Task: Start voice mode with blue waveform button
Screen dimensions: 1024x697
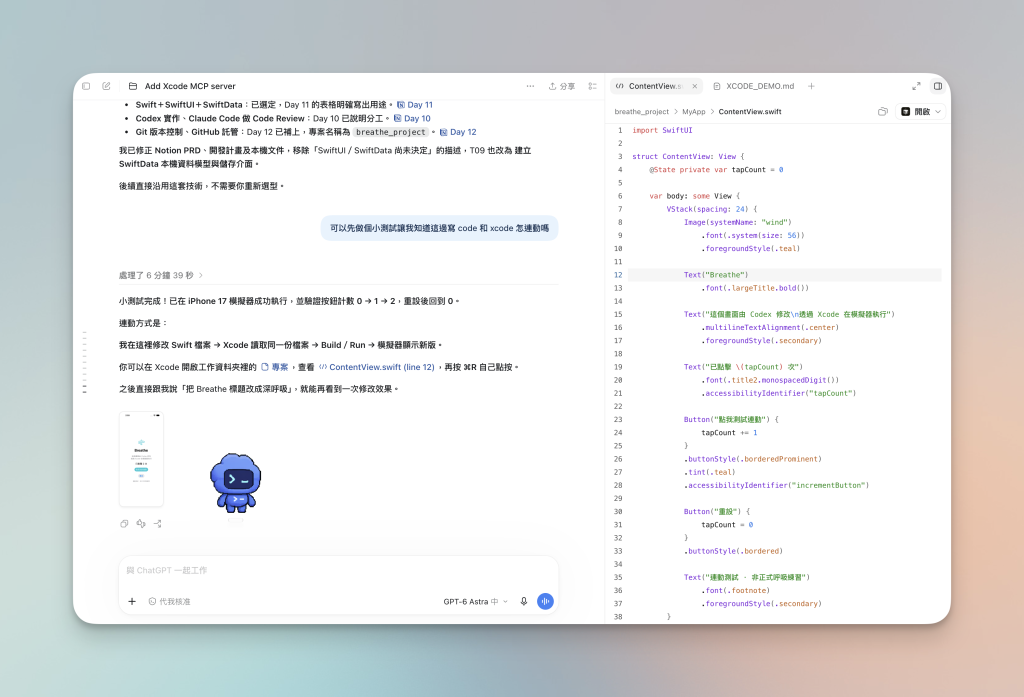Action: 545,601
